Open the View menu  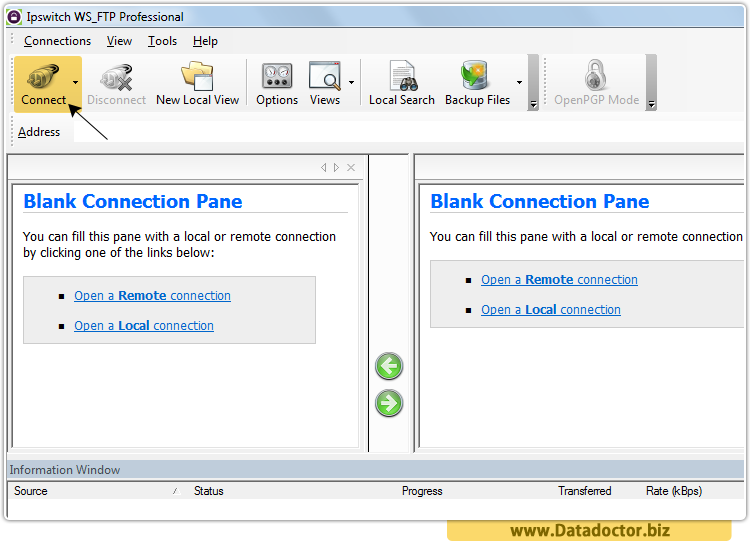click(x=119, y=41)
